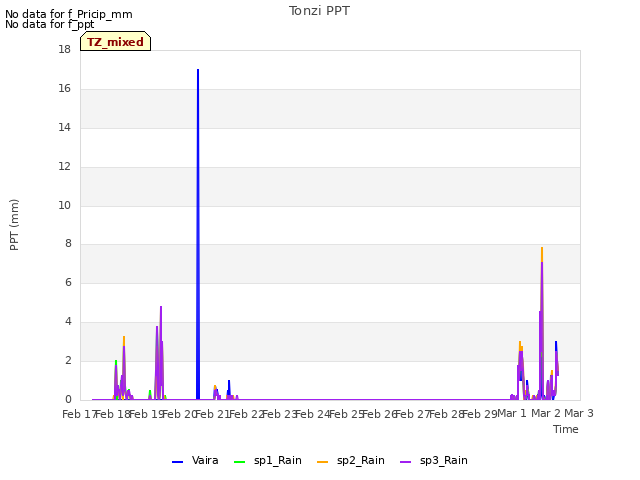Click the 10 y-axis tick label
Viewport: 640px width, 480px height.
coord(64,205)
